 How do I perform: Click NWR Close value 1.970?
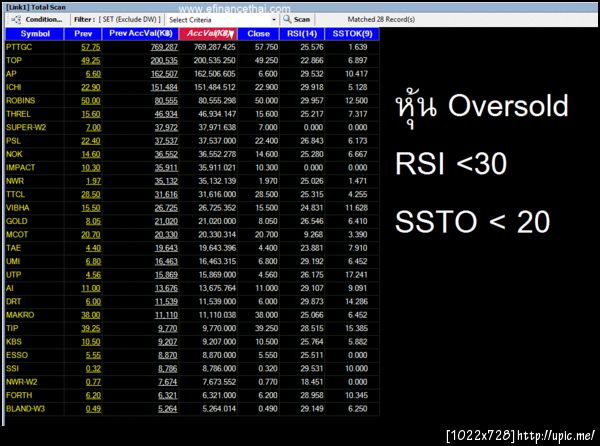pyautogui.click(x=268, y=181)
